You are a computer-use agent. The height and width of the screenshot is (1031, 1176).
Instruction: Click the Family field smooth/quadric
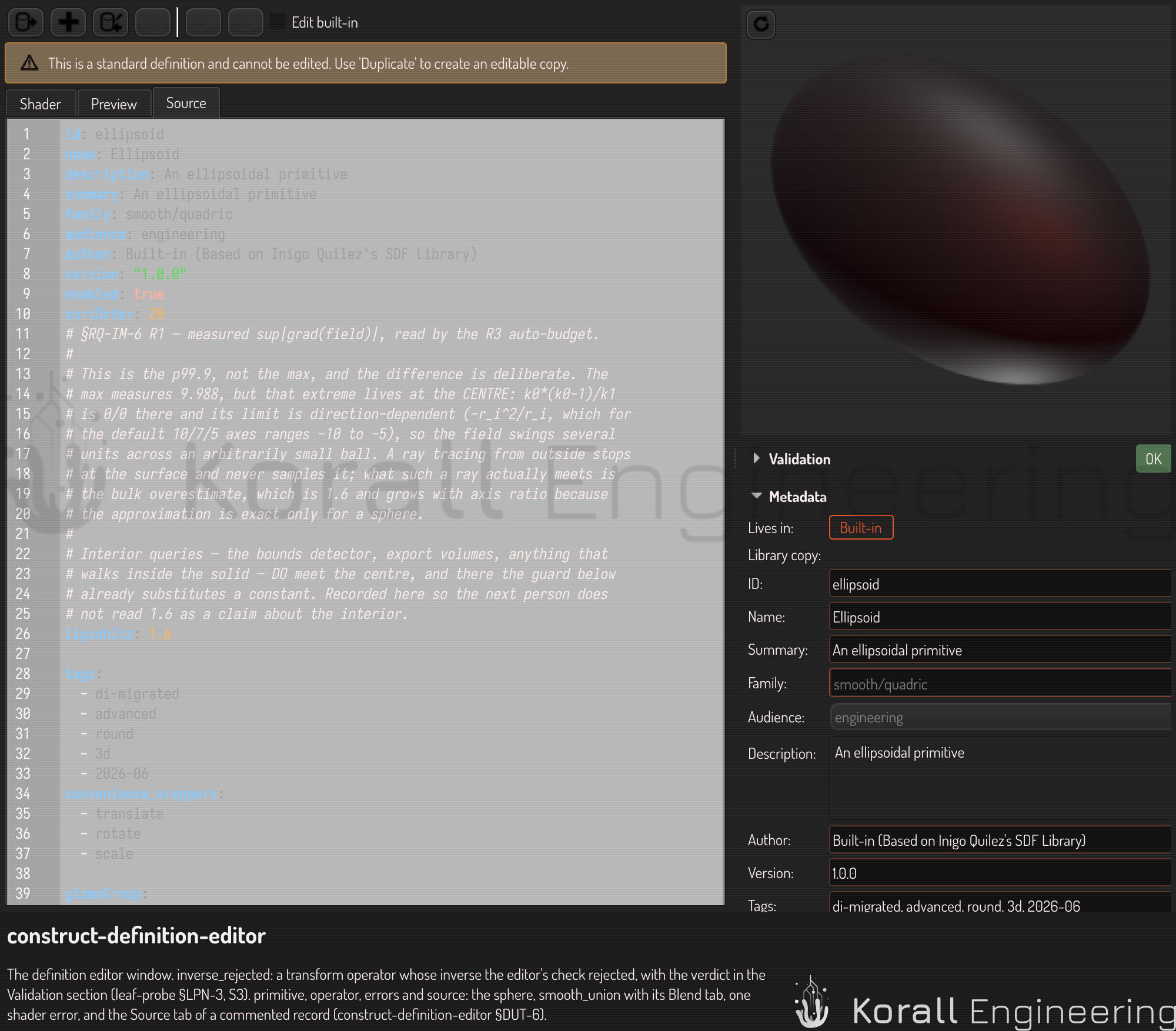[x=1000, y=683]
